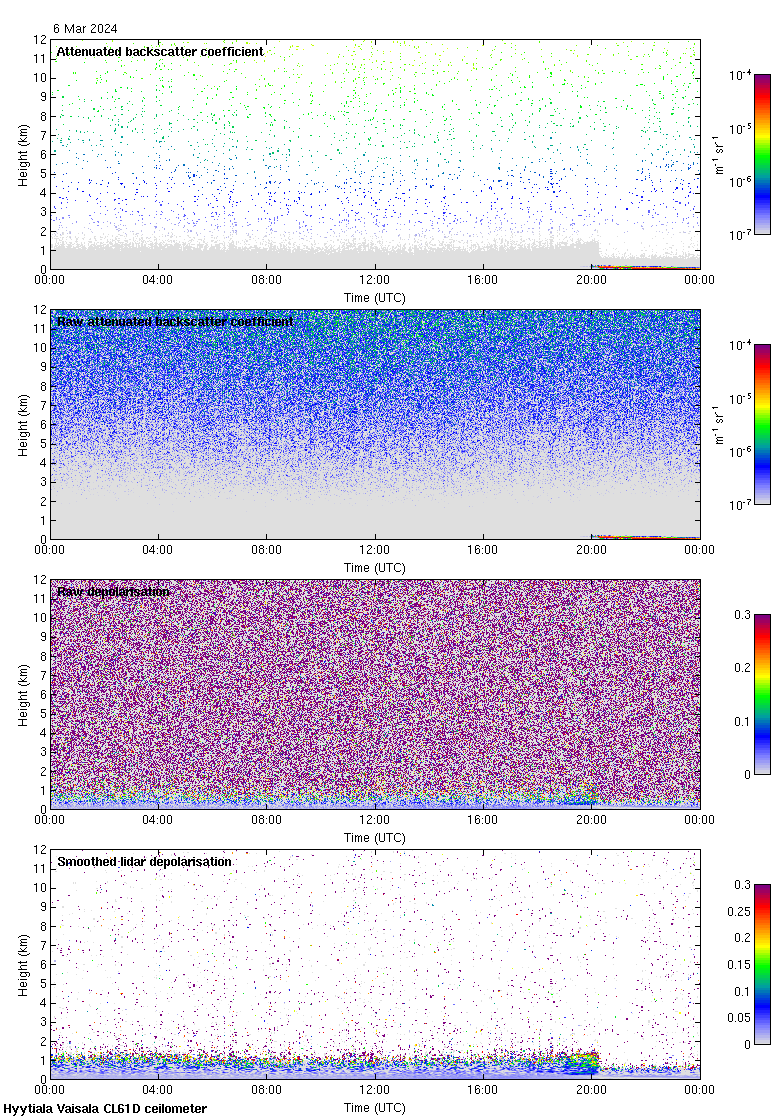Click the m⁻¹ sr⁻¹ unit label of top colorbar
Screen dimensions: 780x1120
pos(719,154)
